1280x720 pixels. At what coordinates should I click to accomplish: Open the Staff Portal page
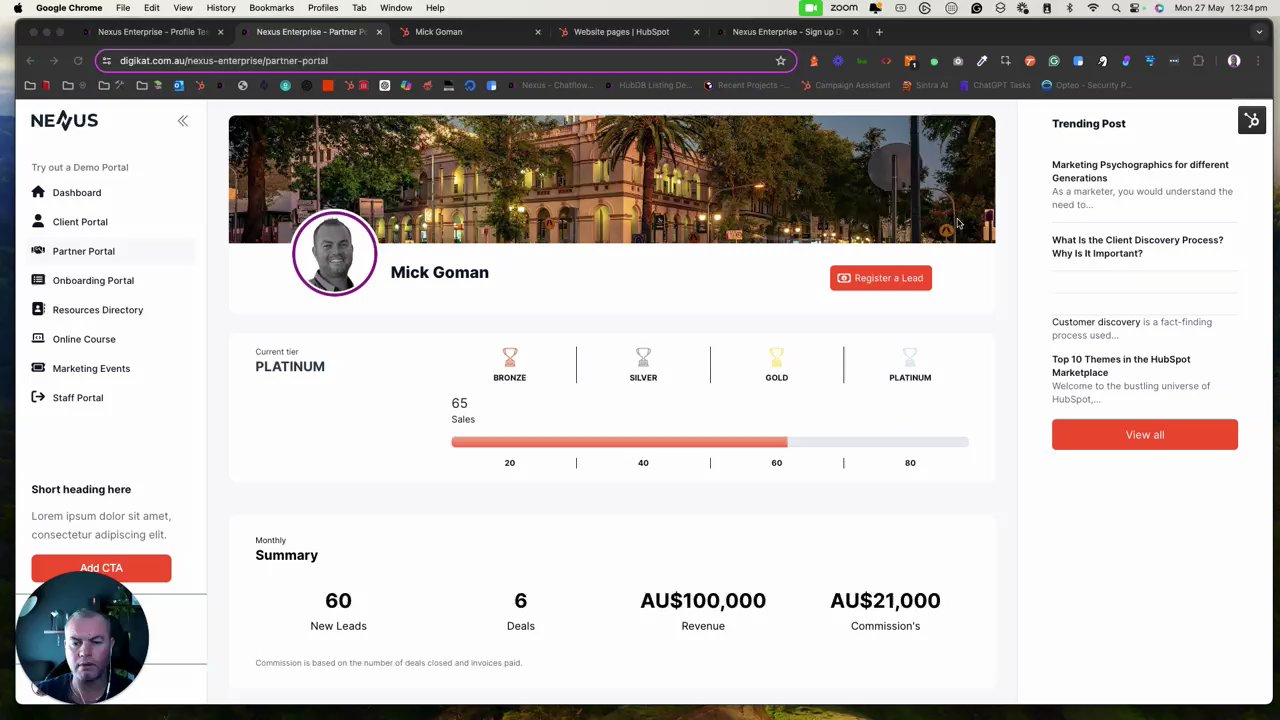[x=78, y=398]
